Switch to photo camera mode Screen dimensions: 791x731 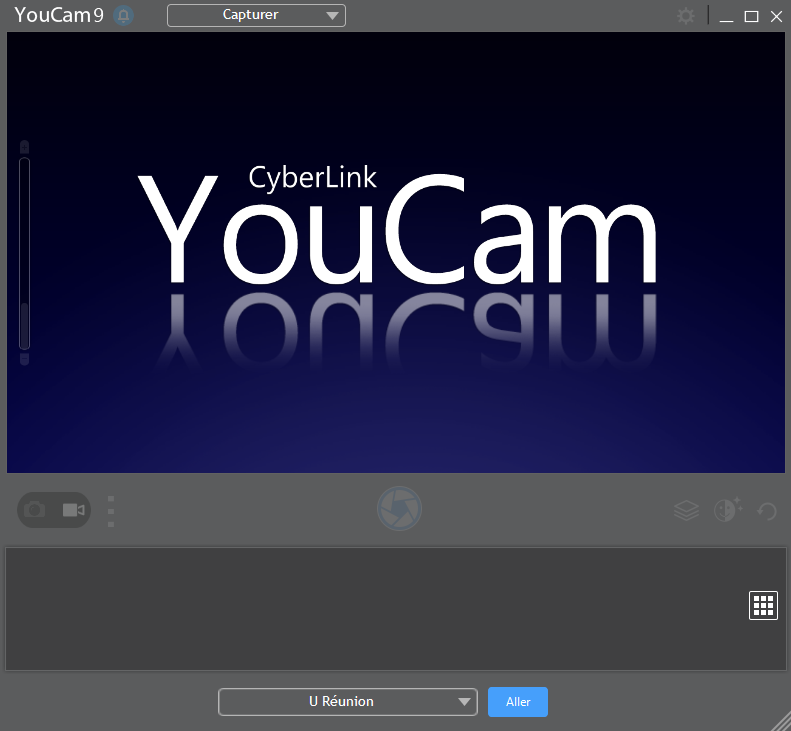click(x=35, y=510)
